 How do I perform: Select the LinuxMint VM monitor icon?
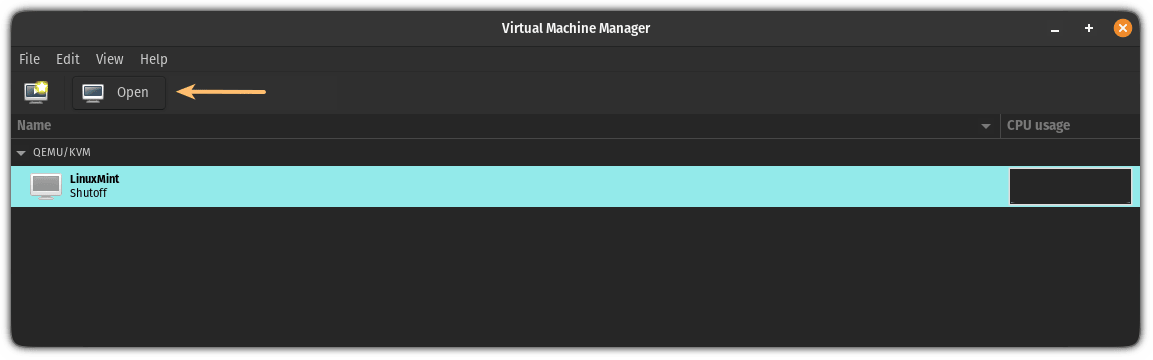(46, 187)
